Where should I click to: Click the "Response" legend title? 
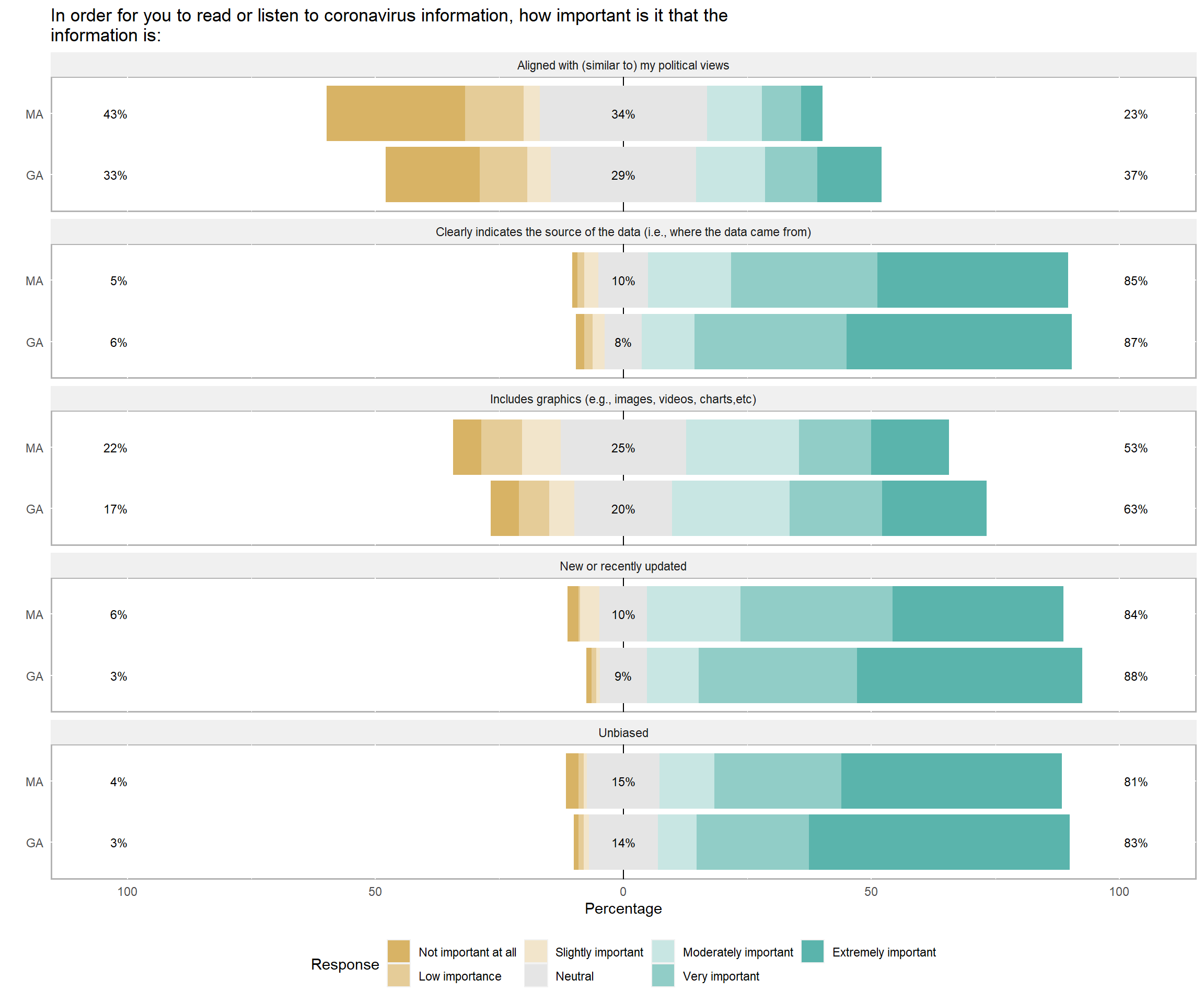click(x=344, y=964)
